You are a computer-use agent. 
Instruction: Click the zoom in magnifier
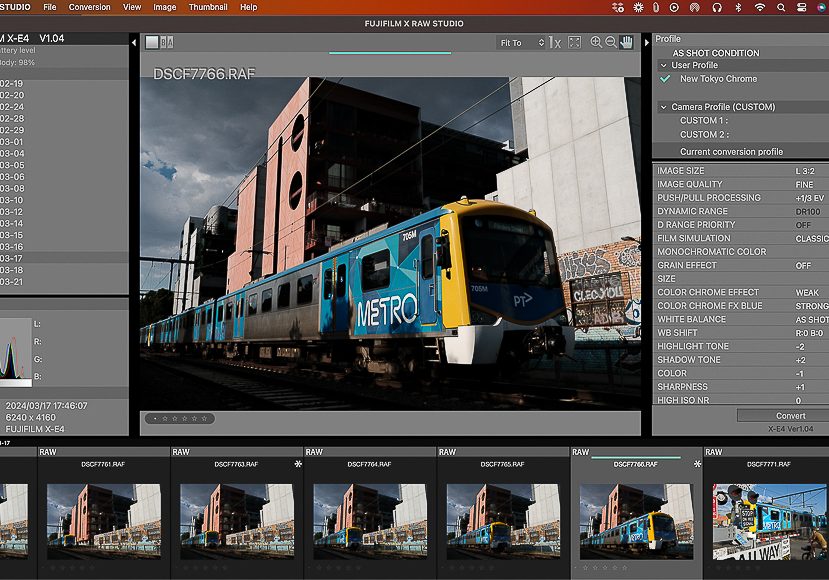click(x=596, y=42)
